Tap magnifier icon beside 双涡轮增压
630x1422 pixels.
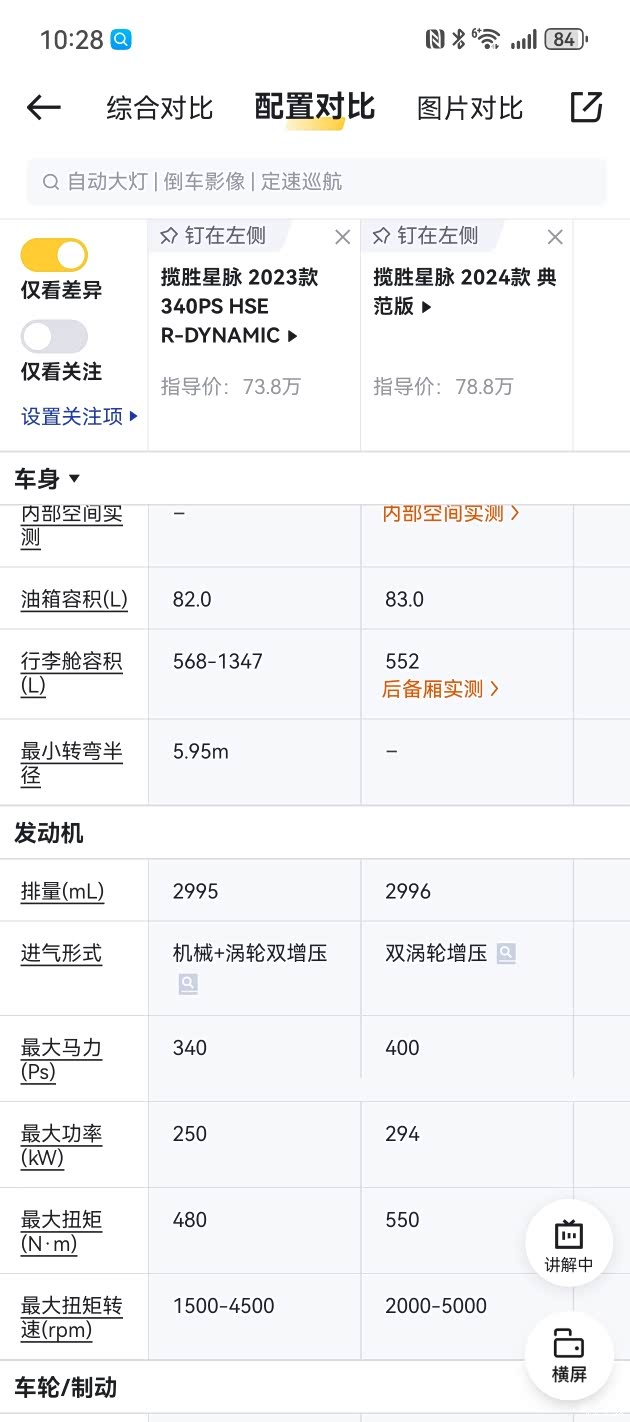(x=506, y=954)
